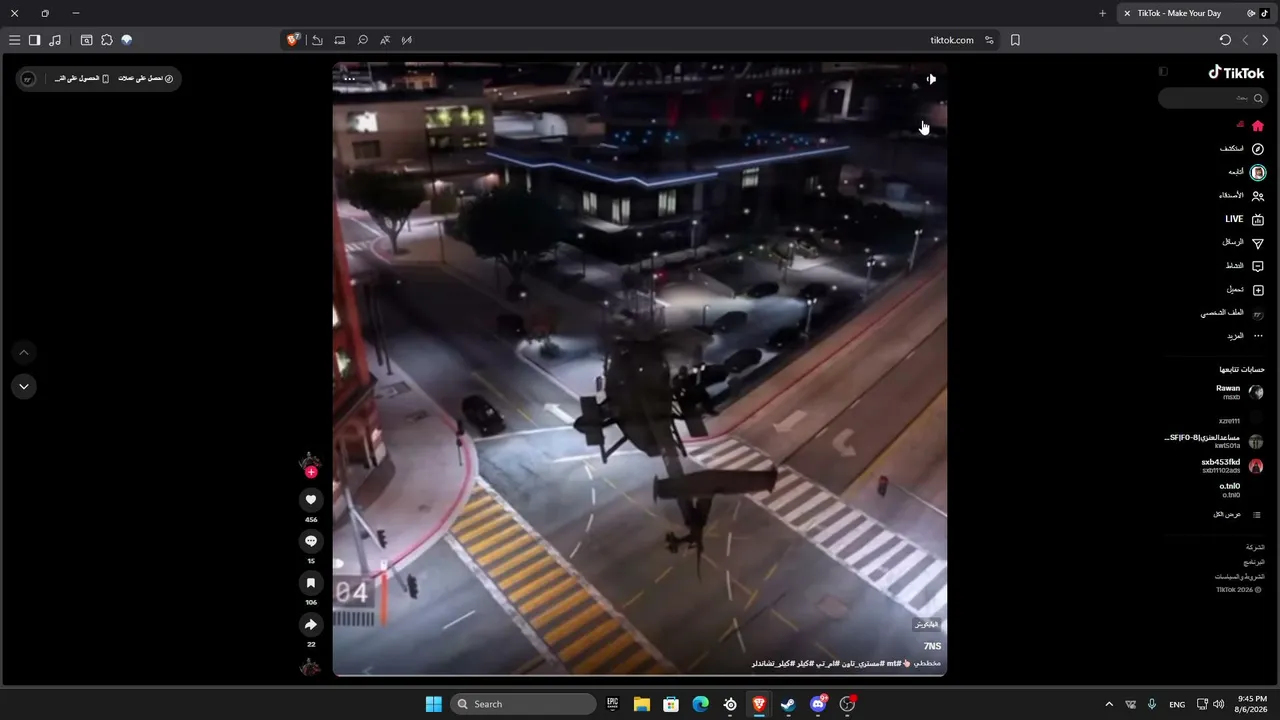Open the browser extensions puzzle icon
Viewport: 1280px width, 720px height.
(x=107, y=40)
